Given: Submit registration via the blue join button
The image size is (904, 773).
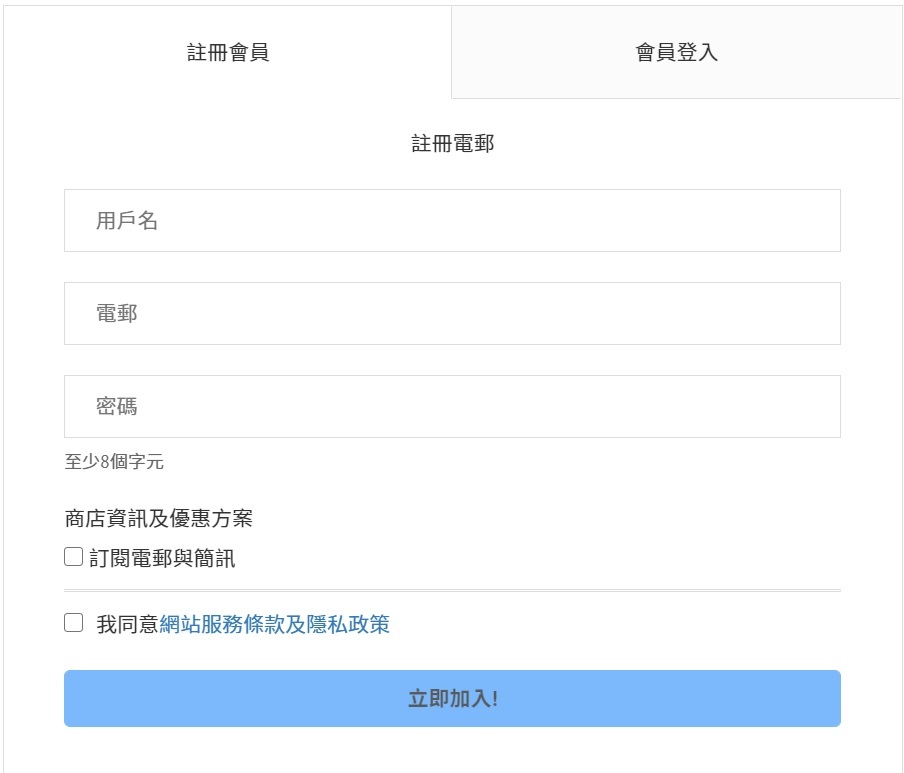Looking at the screenshot, I should (x=451, y=699).
